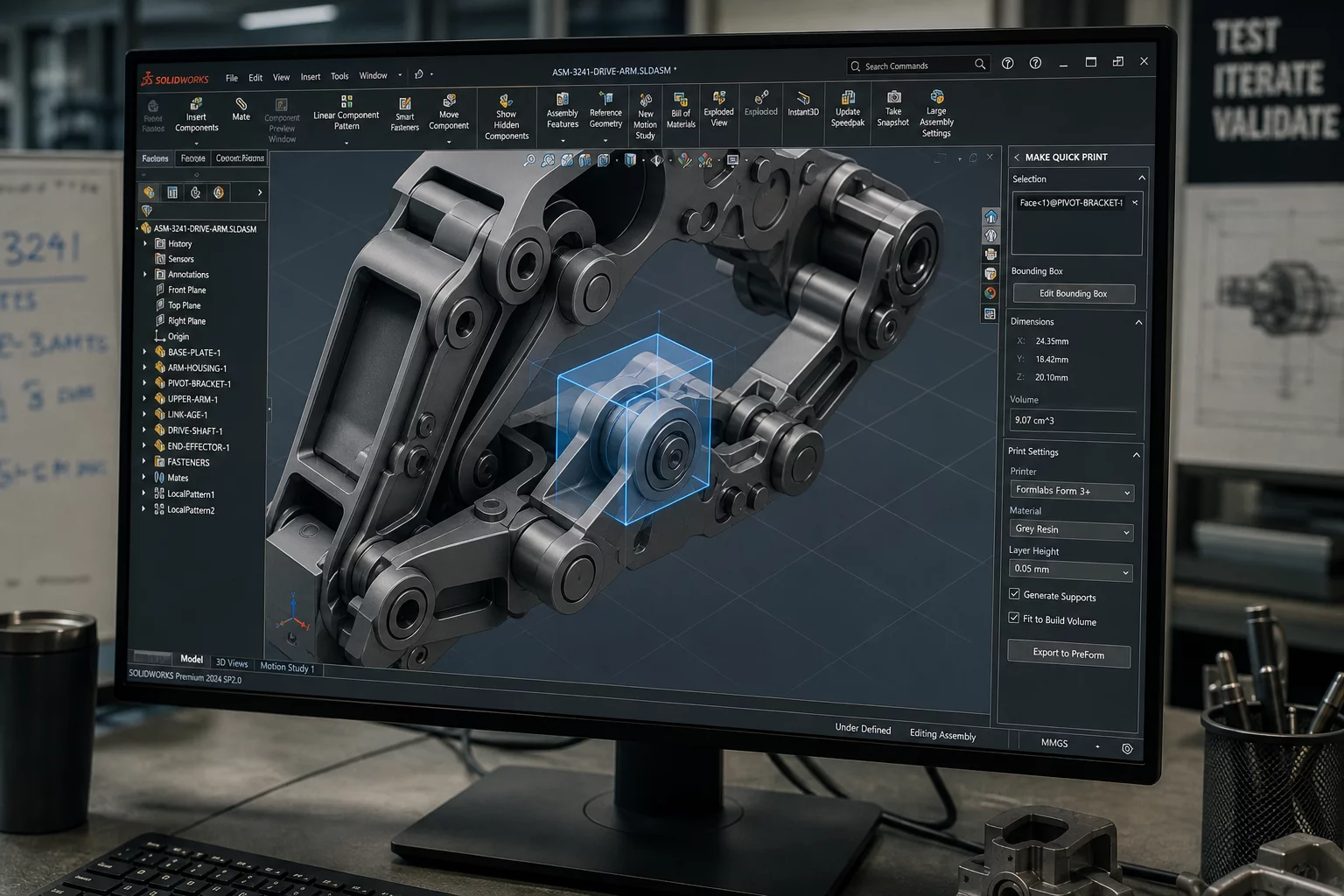Open the Layer Height dropdown
Viewport: 1344px width, 896px height.
pyautogui.click(x=1071, y=570)
